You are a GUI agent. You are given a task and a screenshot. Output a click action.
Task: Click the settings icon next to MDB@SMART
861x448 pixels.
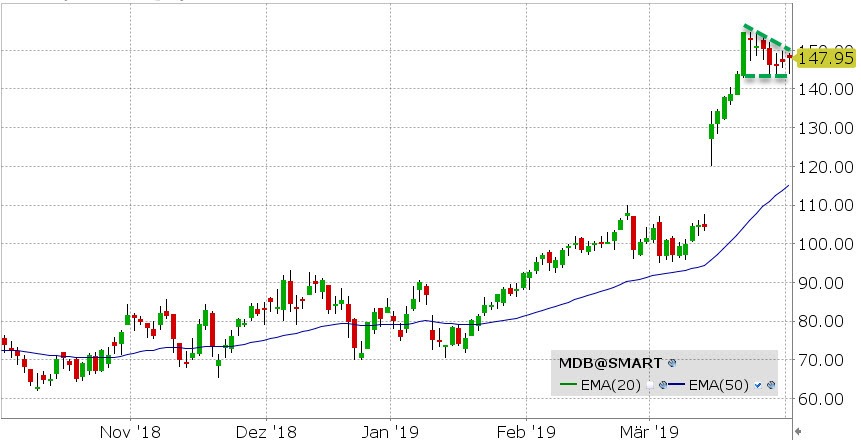tap(672, 362)
